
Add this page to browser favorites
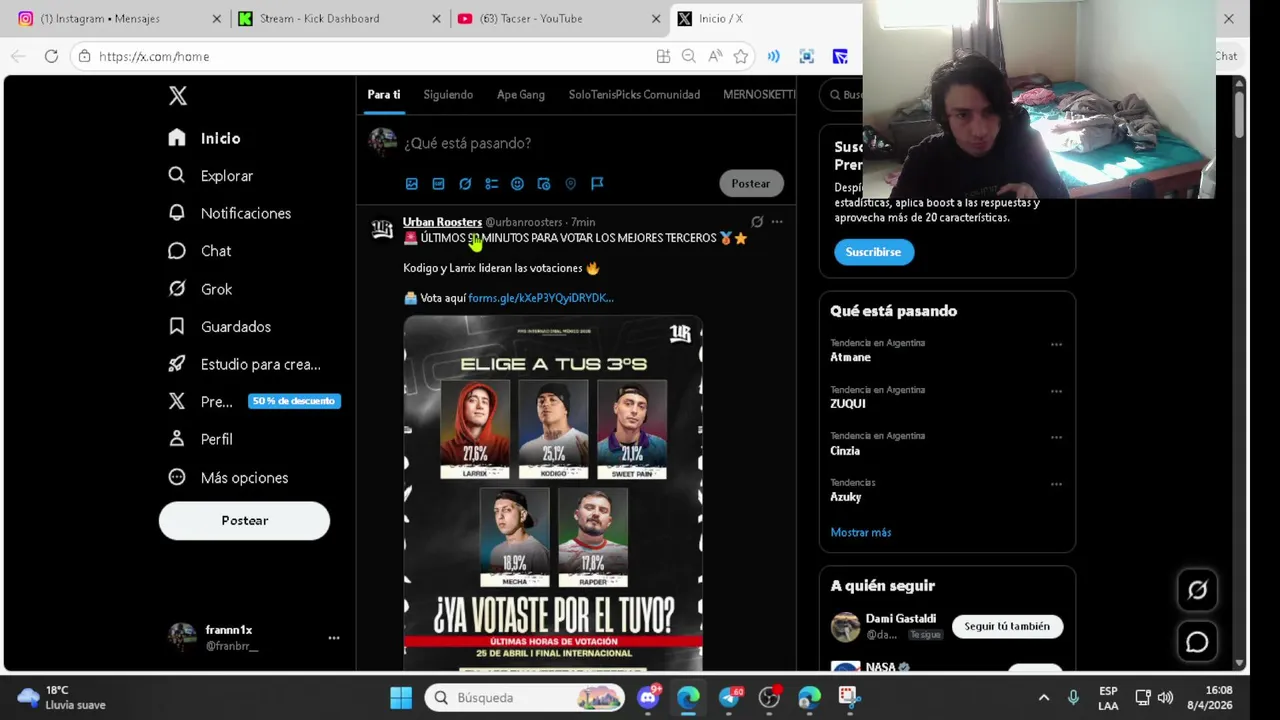click(740, 57)
